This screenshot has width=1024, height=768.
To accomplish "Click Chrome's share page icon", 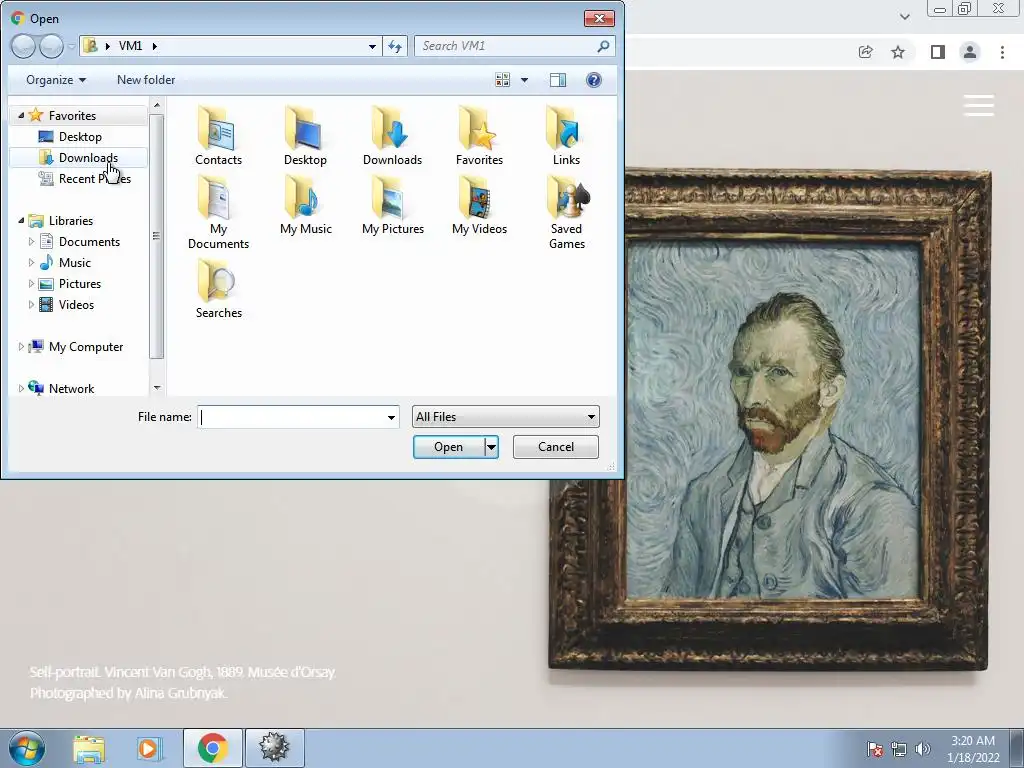I will (865, 52).
